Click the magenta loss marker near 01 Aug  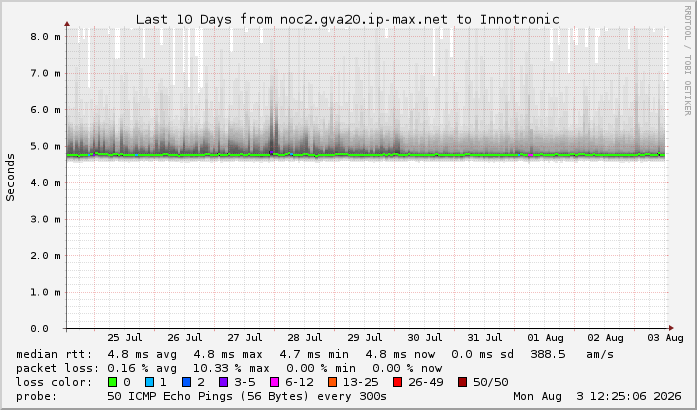(x=530, y=155)
